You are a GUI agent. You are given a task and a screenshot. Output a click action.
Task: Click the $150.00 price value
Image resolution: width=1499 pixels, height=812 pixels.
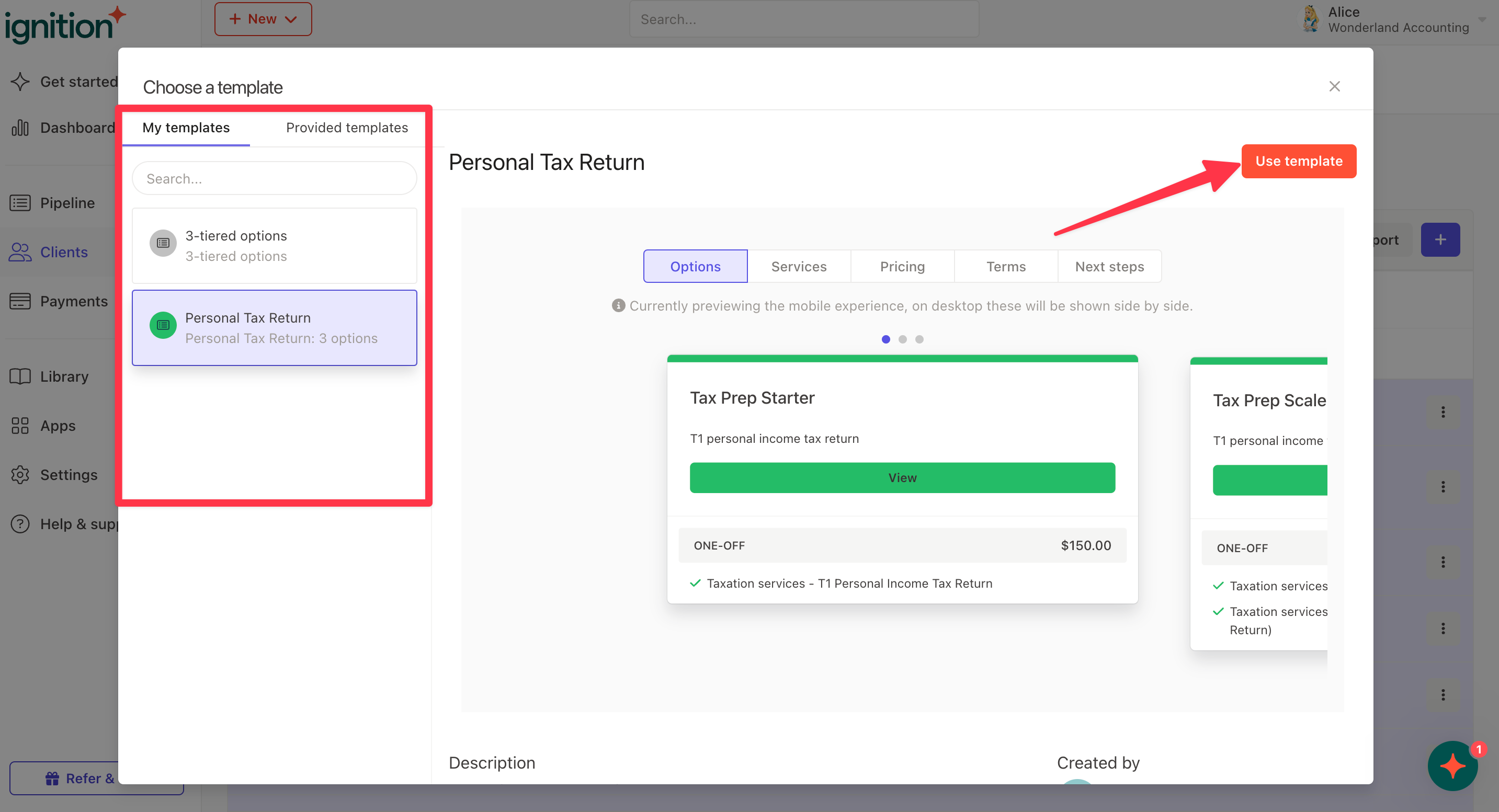(x=1086, y=545)
